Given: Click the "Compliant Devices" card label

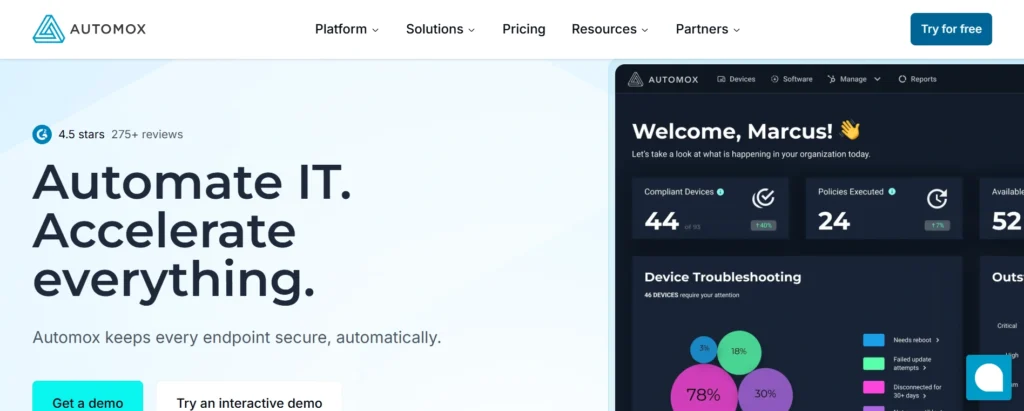Looking at the screenshot, I should (679, 192).
